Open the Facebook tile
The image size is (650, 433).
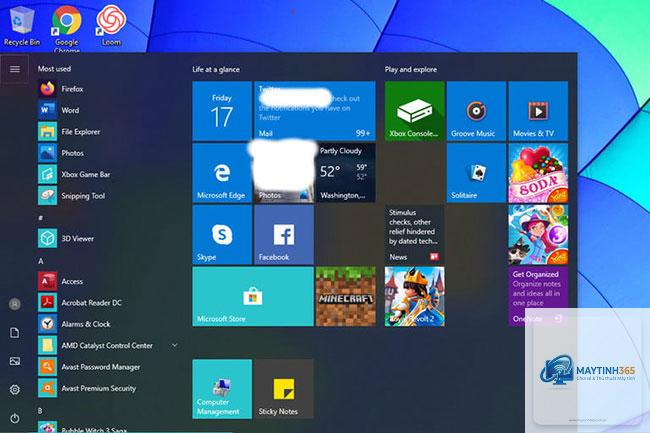click(284, 235)
